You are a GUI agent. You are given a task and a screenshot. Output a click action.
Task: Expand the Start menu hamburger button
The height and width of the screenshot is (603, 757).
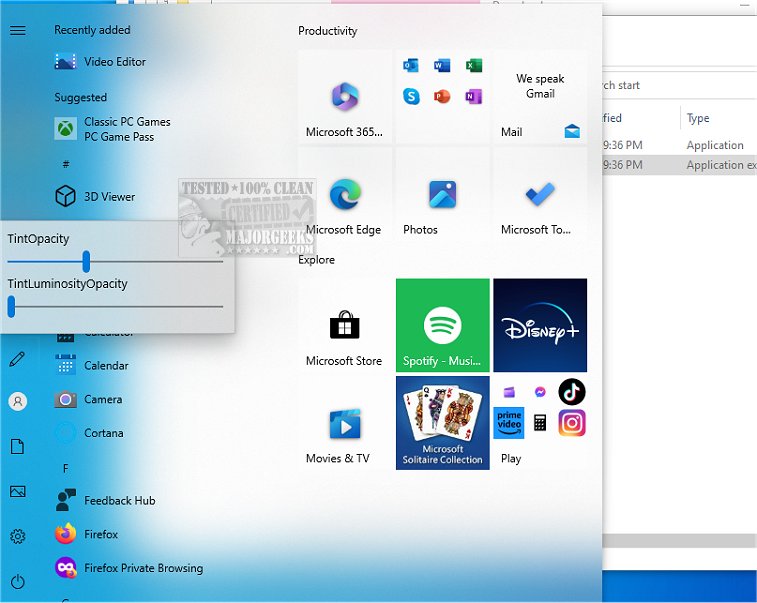click(x=17, y=30)
